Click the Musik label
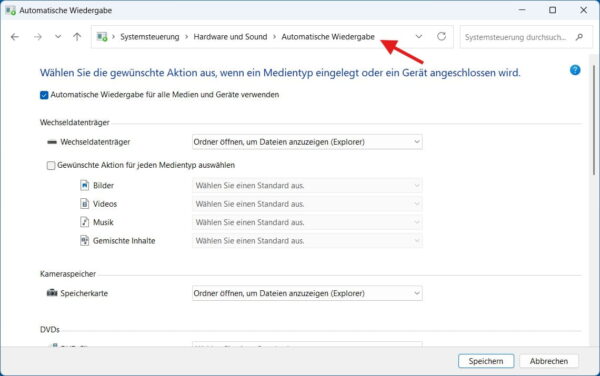This screenshot has width=600, height=376. [103, 222]
